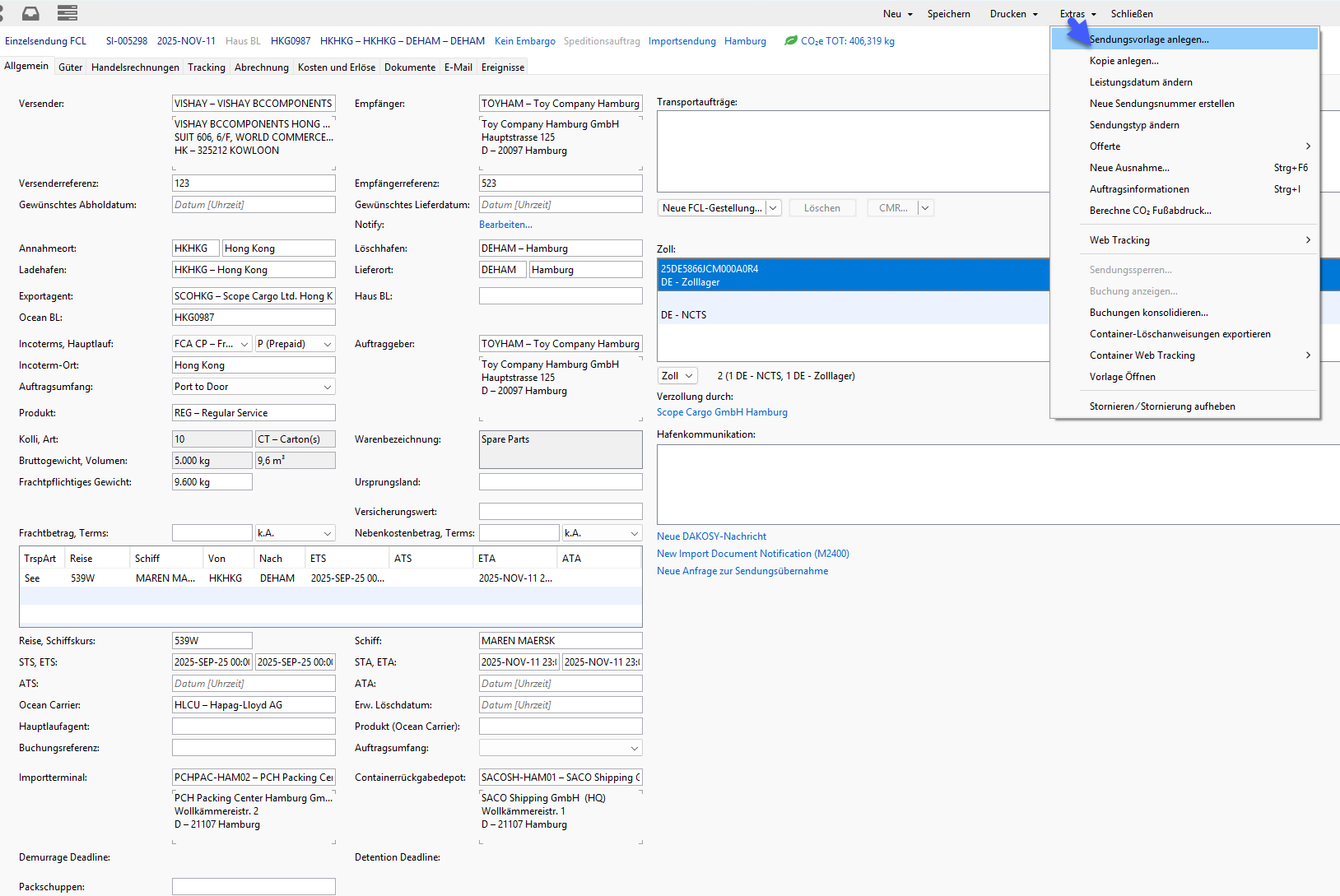Click the 'Bearbeiten...' link next to Notify
Image resolution: width=1340 pixels, height=896 pixels.
(505, 225)
